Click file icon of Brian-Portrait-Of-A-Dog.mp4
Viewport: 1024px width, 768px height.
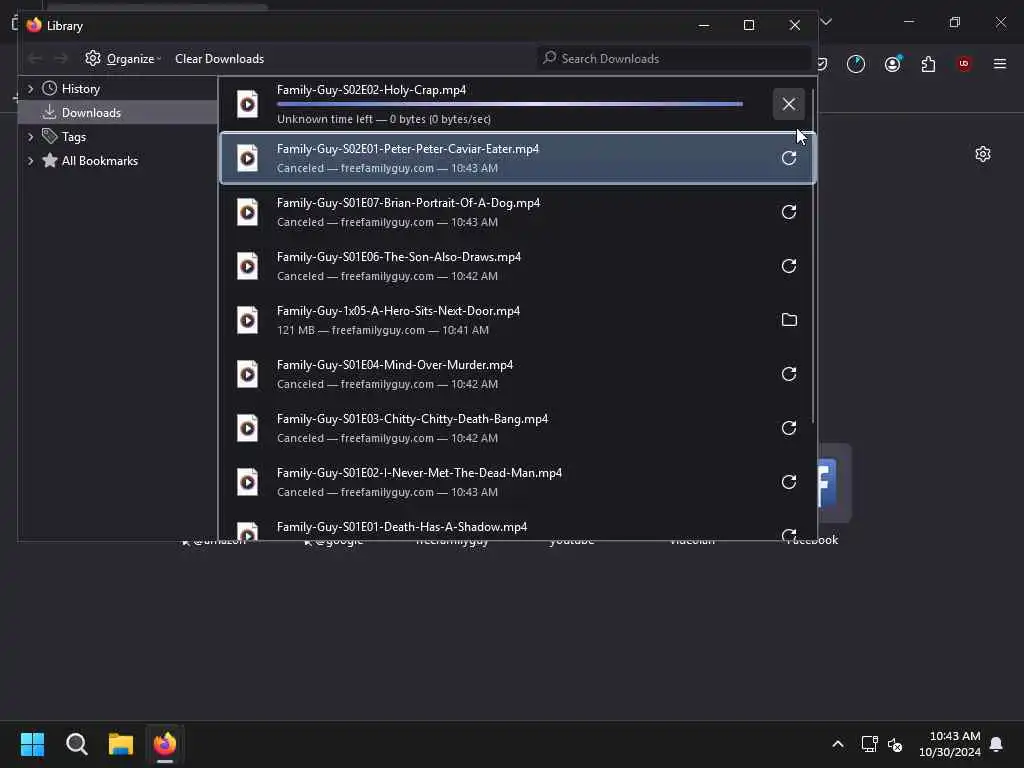(x=248, y=212)
